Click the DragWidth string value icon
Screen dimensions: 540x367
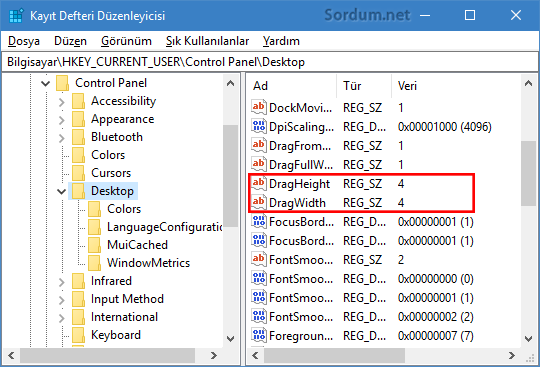(259, 202)
